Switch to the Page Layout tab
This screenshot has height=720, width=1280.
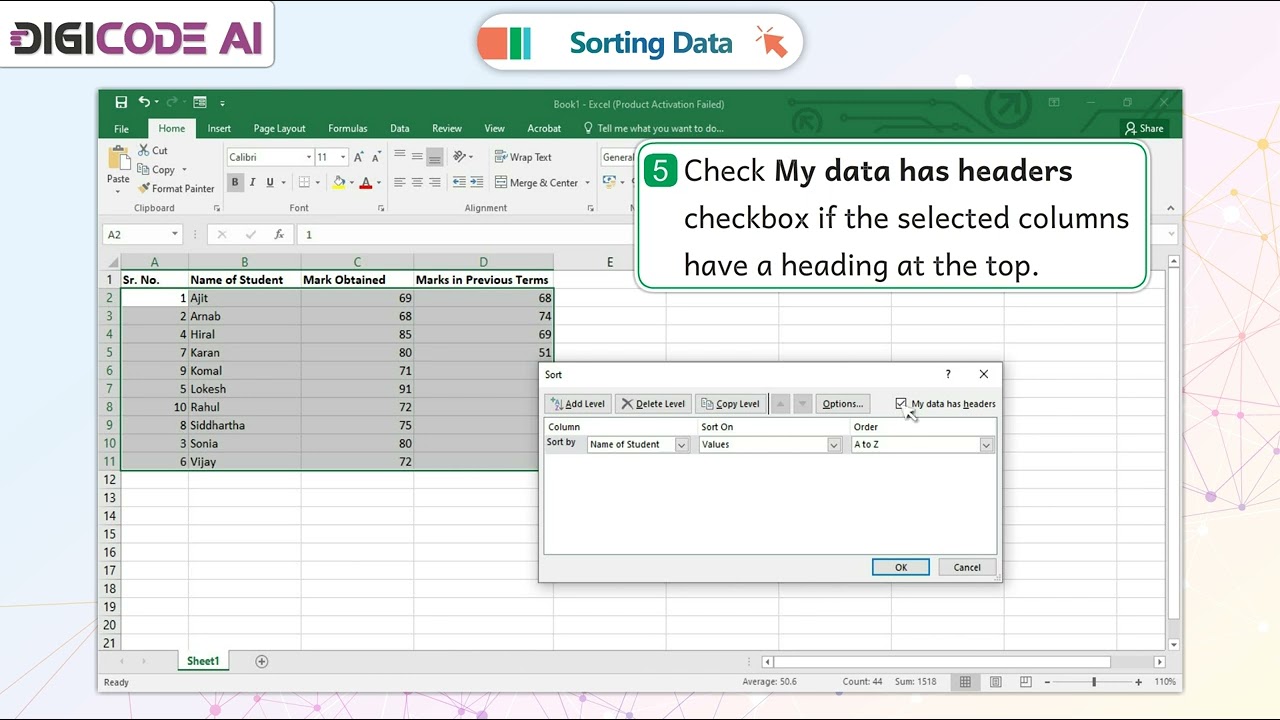click(279, 128)
